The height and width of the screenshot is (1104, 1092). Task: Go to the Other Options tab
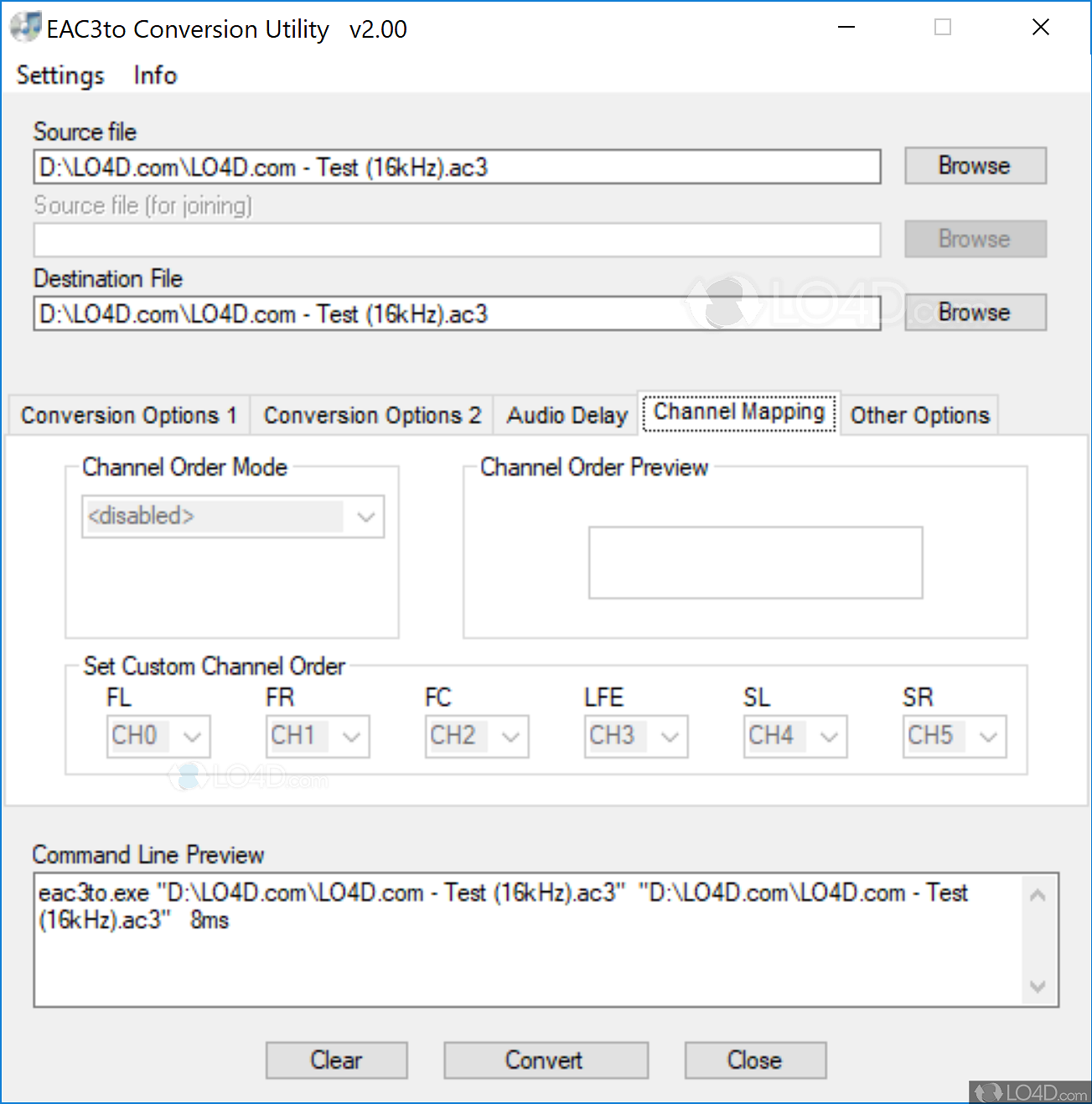point(920,415)
